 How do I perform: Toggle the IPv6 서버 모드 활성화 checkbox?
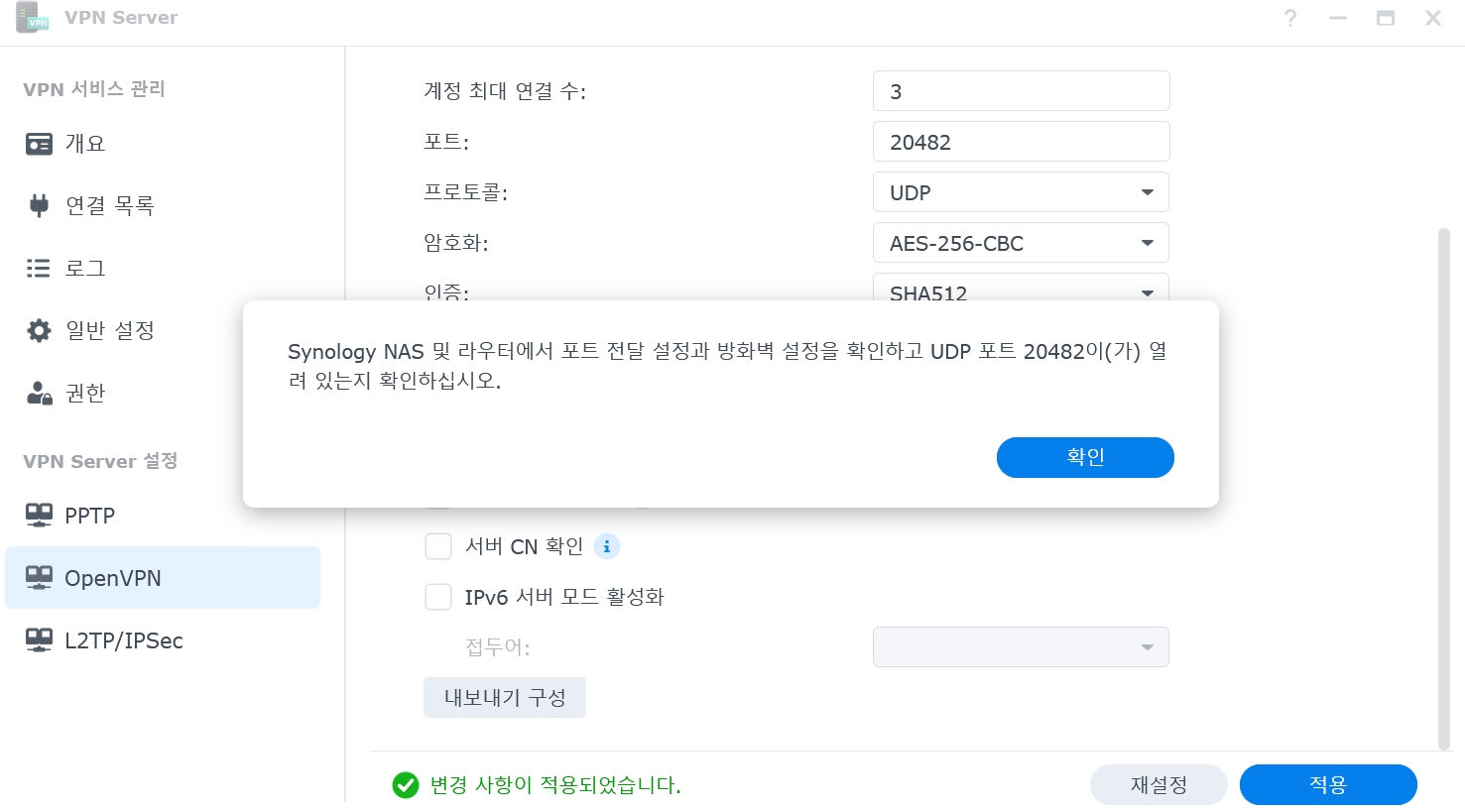coord(438,597)
